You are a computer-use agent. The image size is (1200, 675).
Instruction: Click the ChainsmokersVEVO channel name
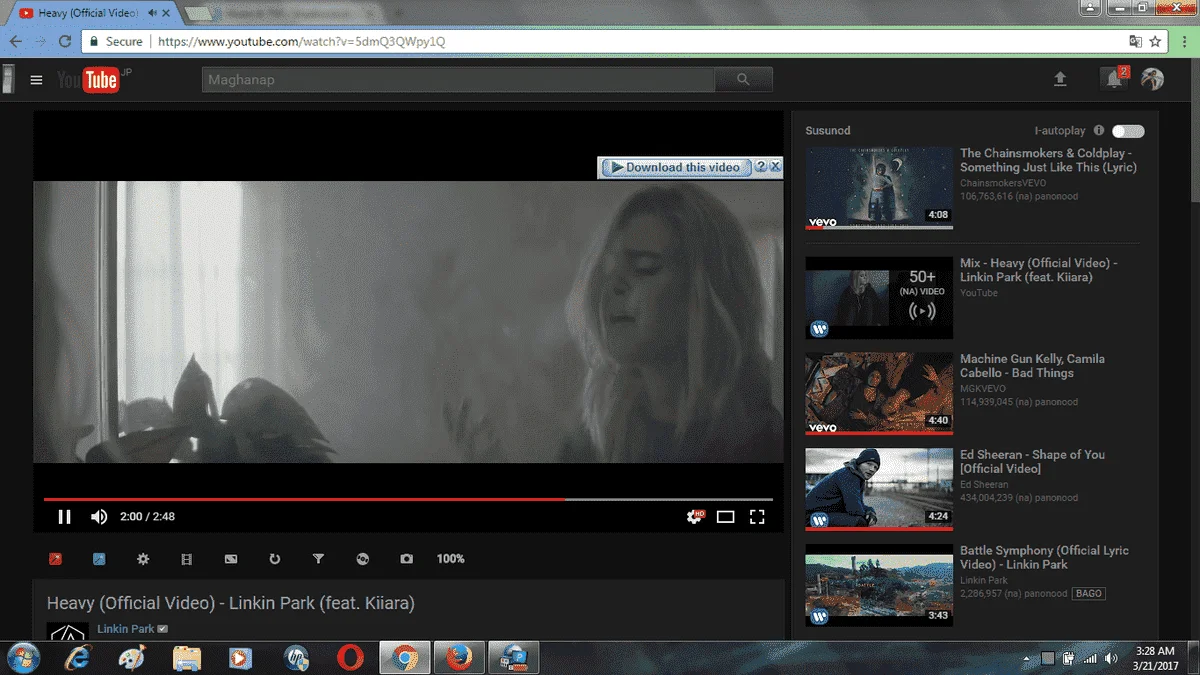[1004, 183]
